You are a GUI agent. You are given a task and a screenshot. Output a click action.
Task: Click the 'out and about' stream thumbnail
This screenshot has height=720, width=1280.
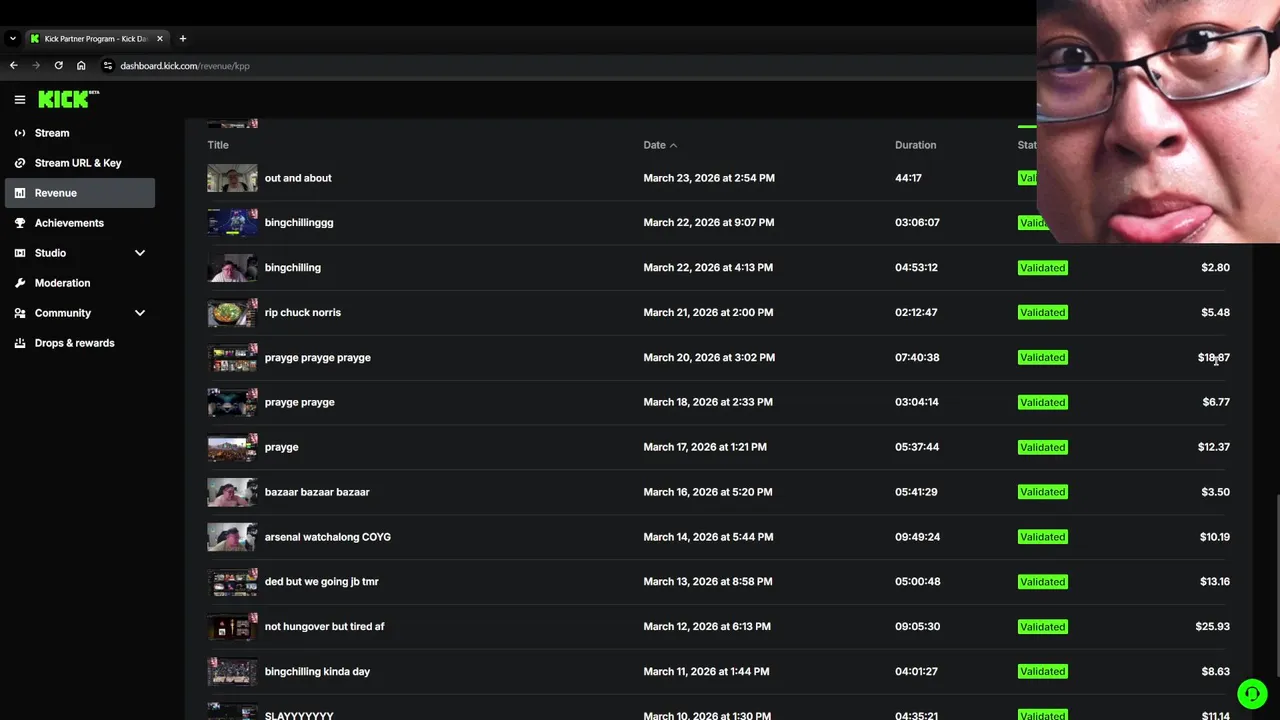coord(232,178)
